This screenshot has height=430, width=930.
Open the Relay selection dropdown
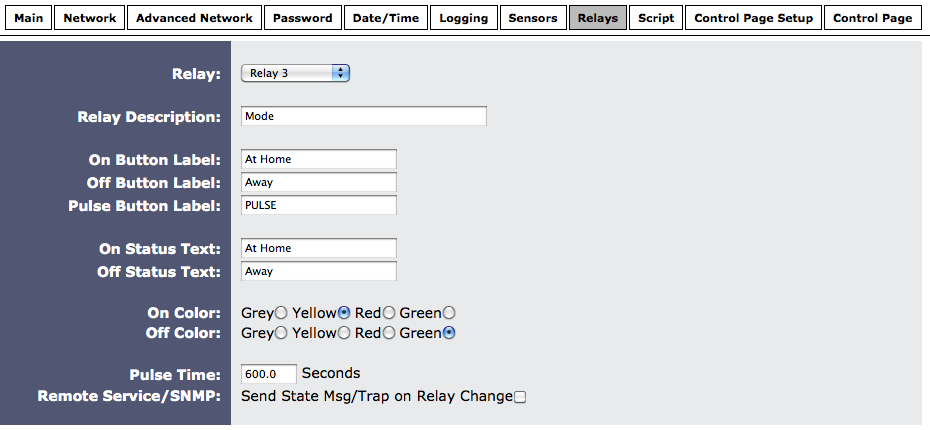click(295, 73)
